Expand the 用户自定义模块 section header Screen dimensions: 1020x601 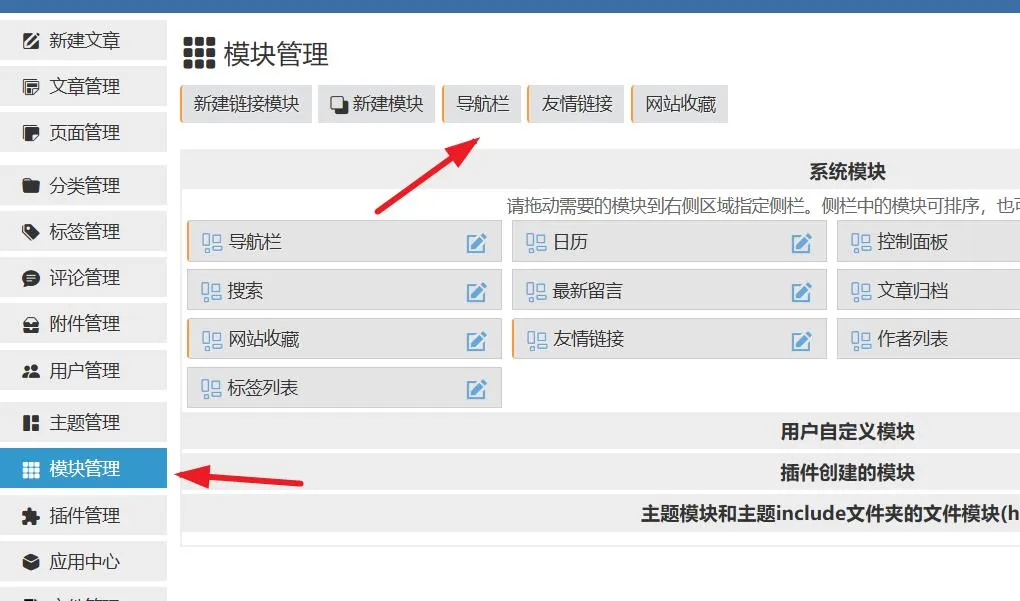[x=847, y=432]
